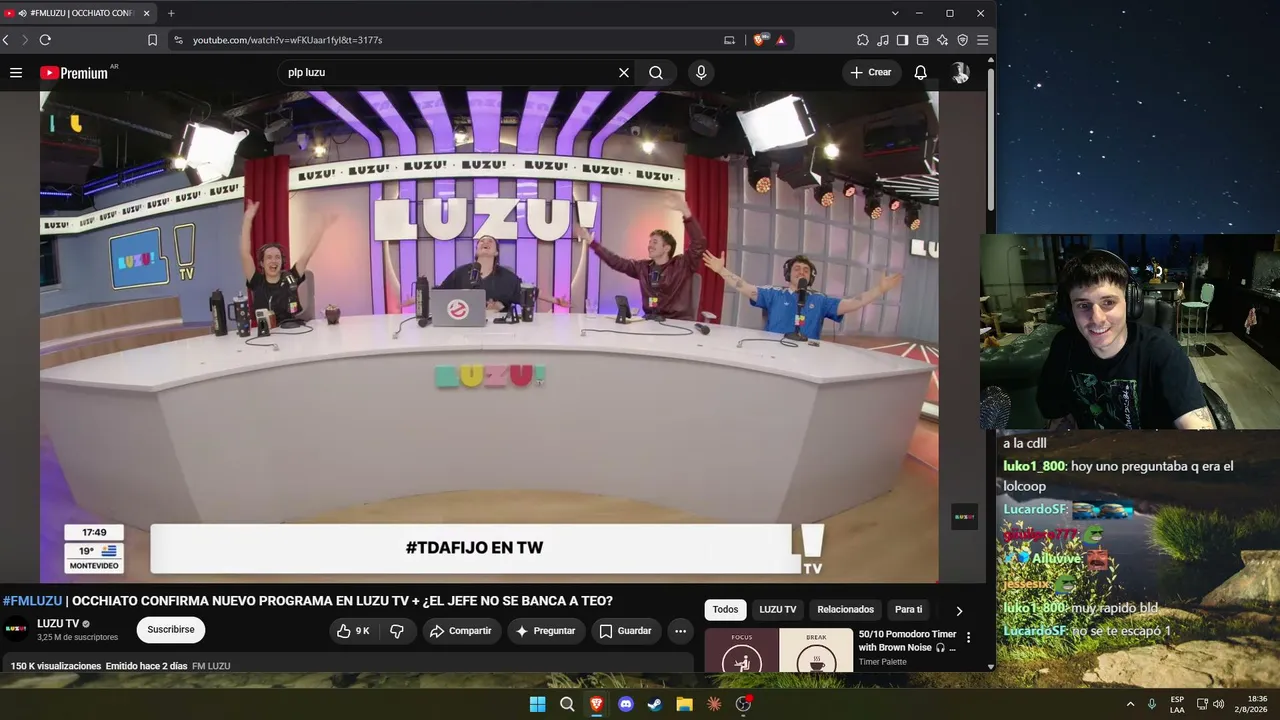This screenshot has height=720, width=1280.
Task: Open the LUZU TV channel avatar
Action: 16,629
